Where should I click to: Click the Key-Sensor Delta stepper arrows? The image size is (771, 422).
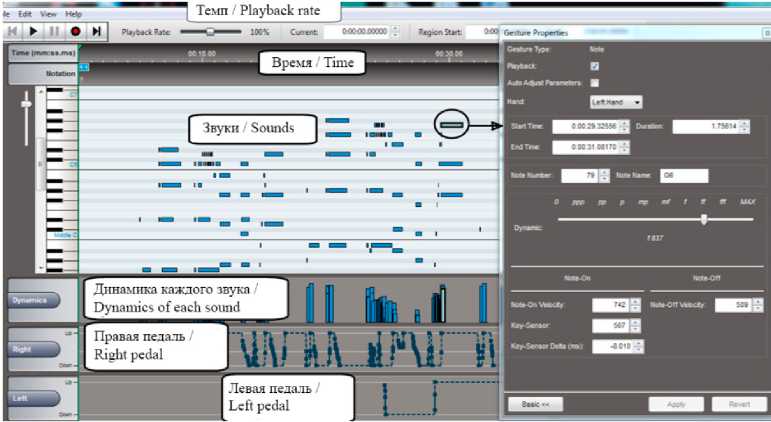tap(638, 346)
